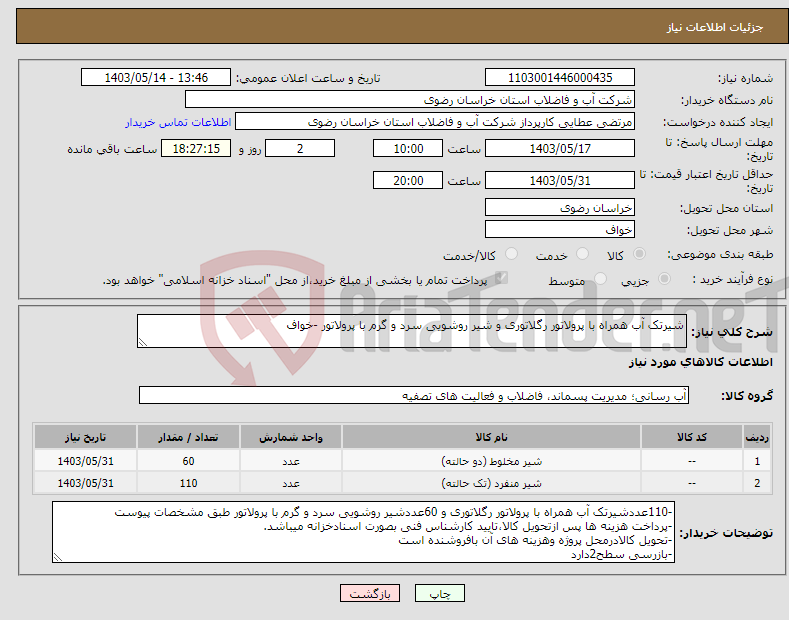The height and width of the screenshot is (620, 789).
Task: Click need date 1403/05/31 in row 2
Action: coord(86,483)
